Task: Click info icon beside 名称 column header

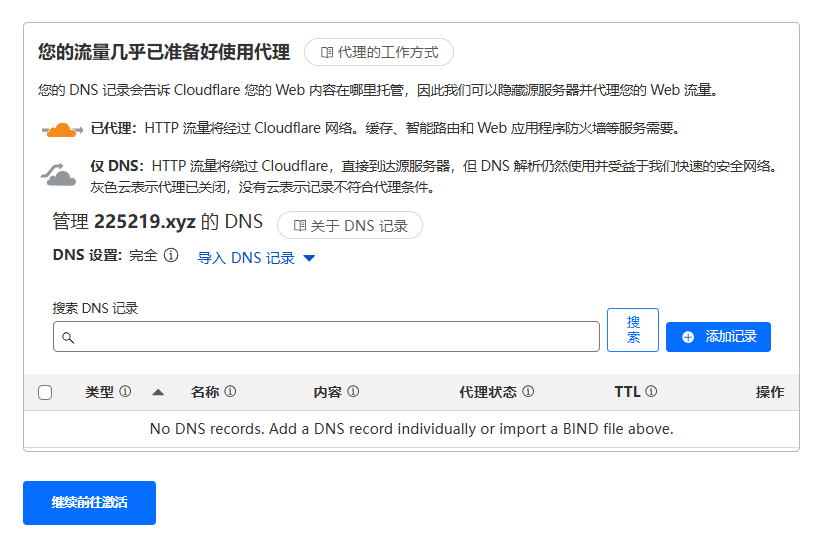Action: (230, 392)
